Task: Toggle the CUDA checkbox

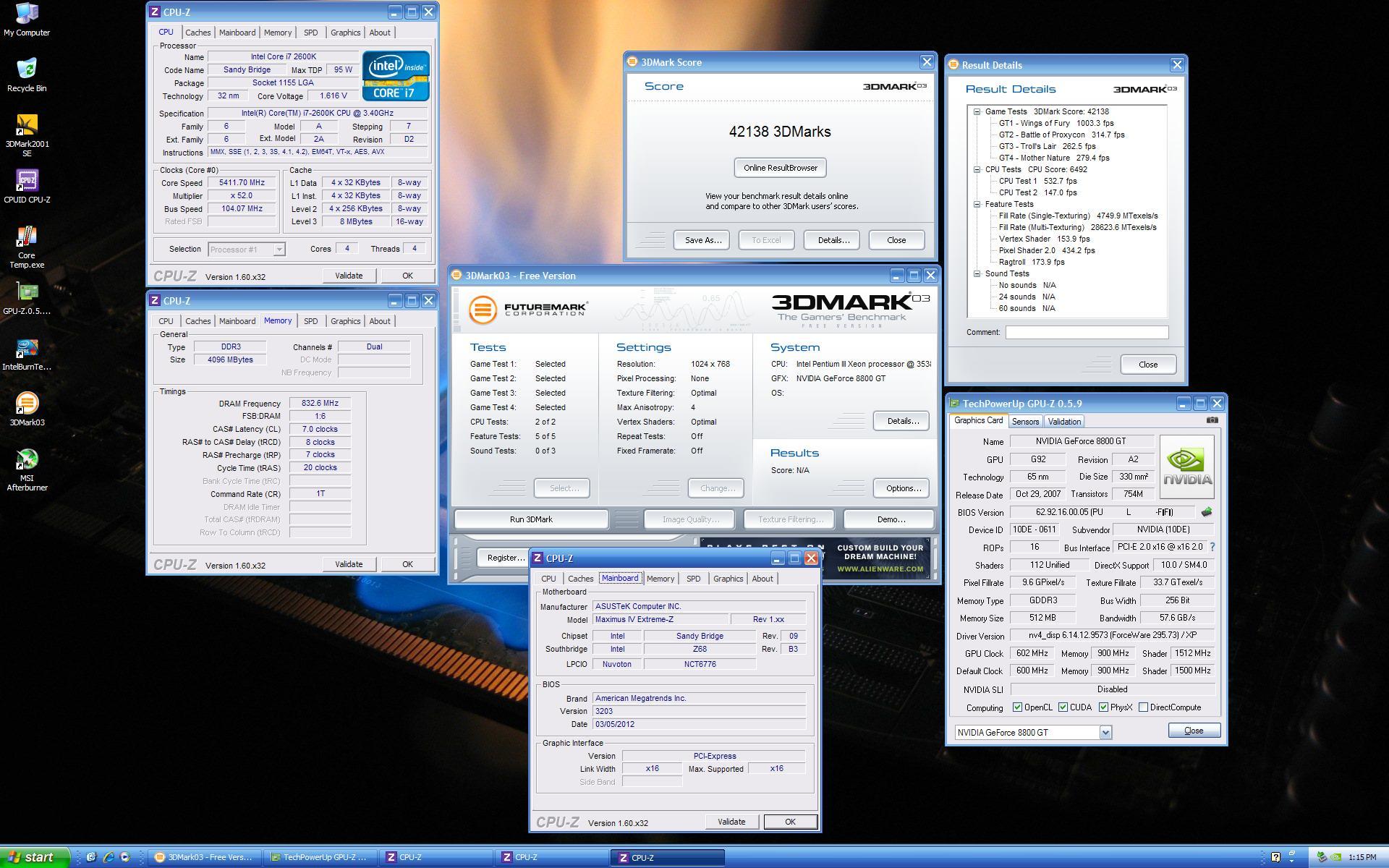Action: click(1063, 707)
